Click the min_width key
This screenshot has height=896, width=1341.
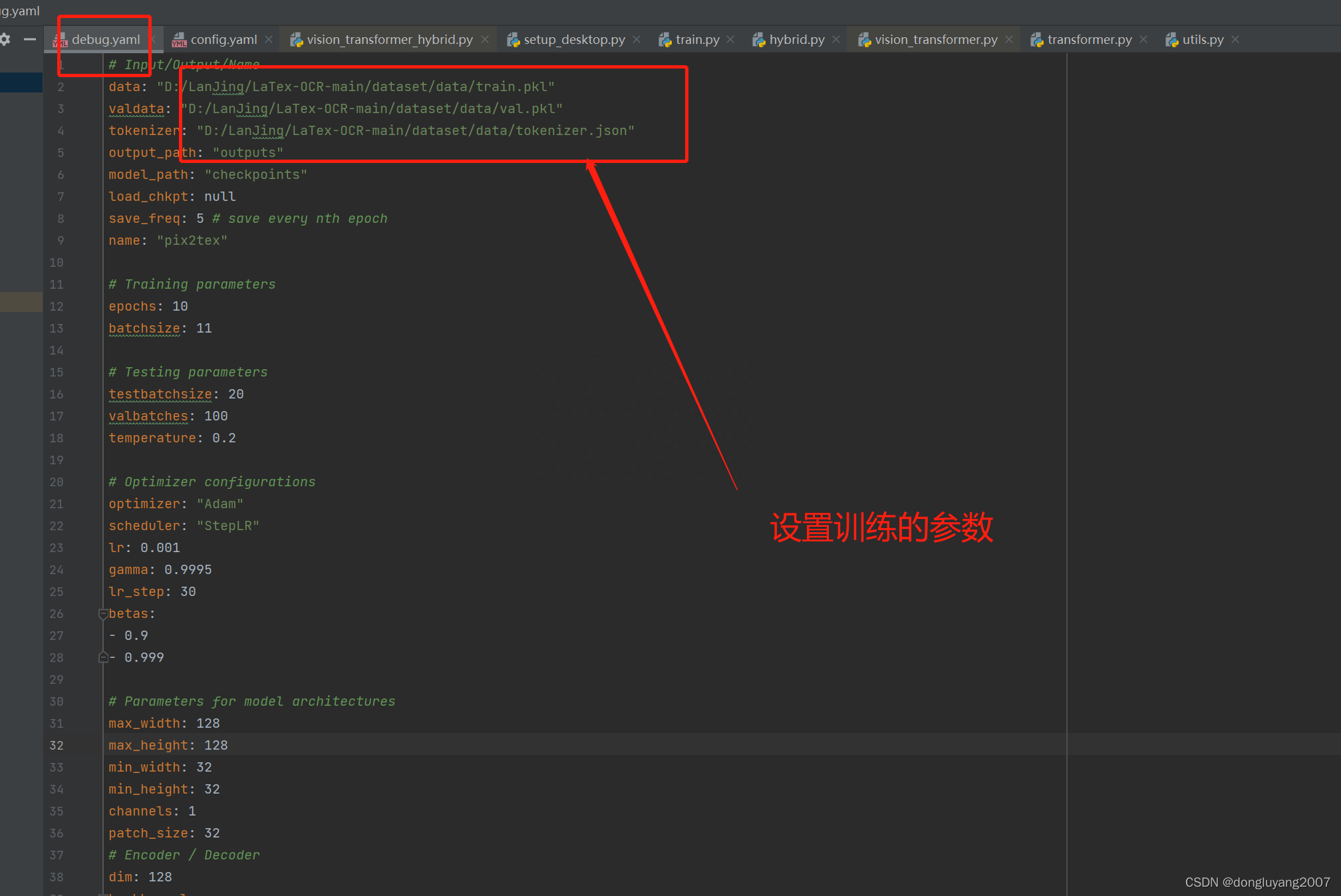point(144,768)
